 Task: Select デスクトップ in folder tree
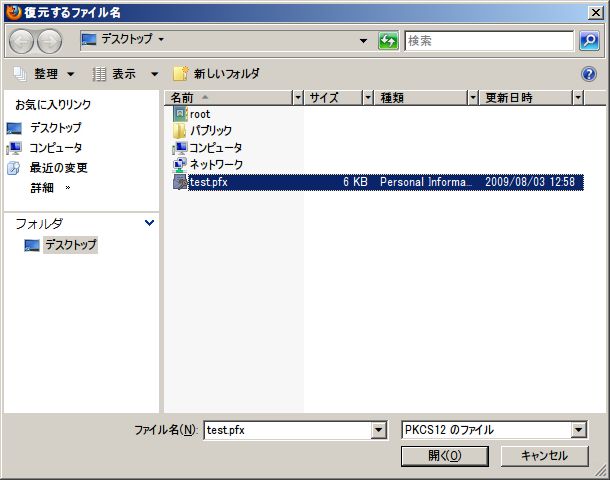coord(70,245)
